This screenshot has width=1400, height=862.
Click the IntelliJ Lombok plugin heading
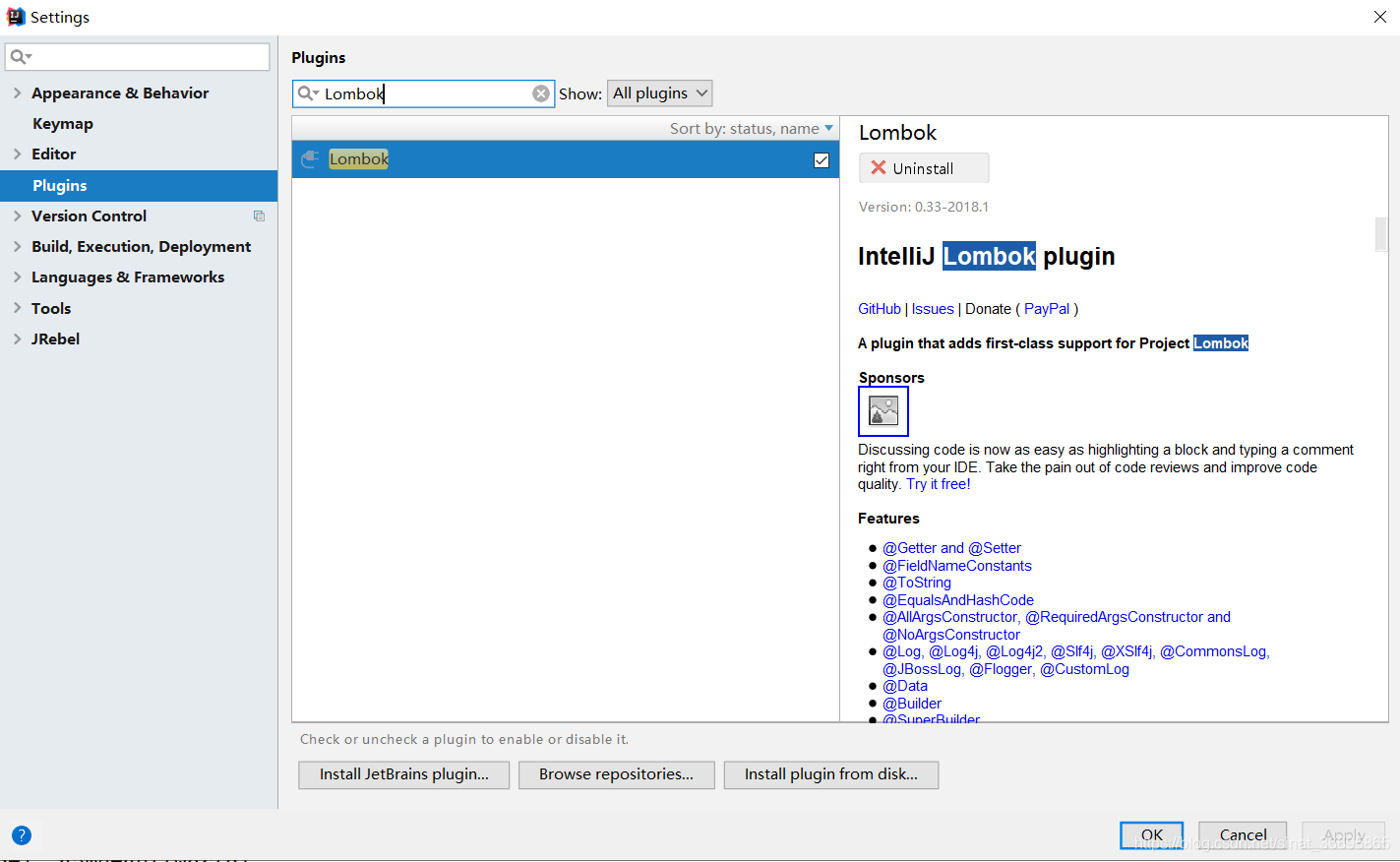point(987,256)
